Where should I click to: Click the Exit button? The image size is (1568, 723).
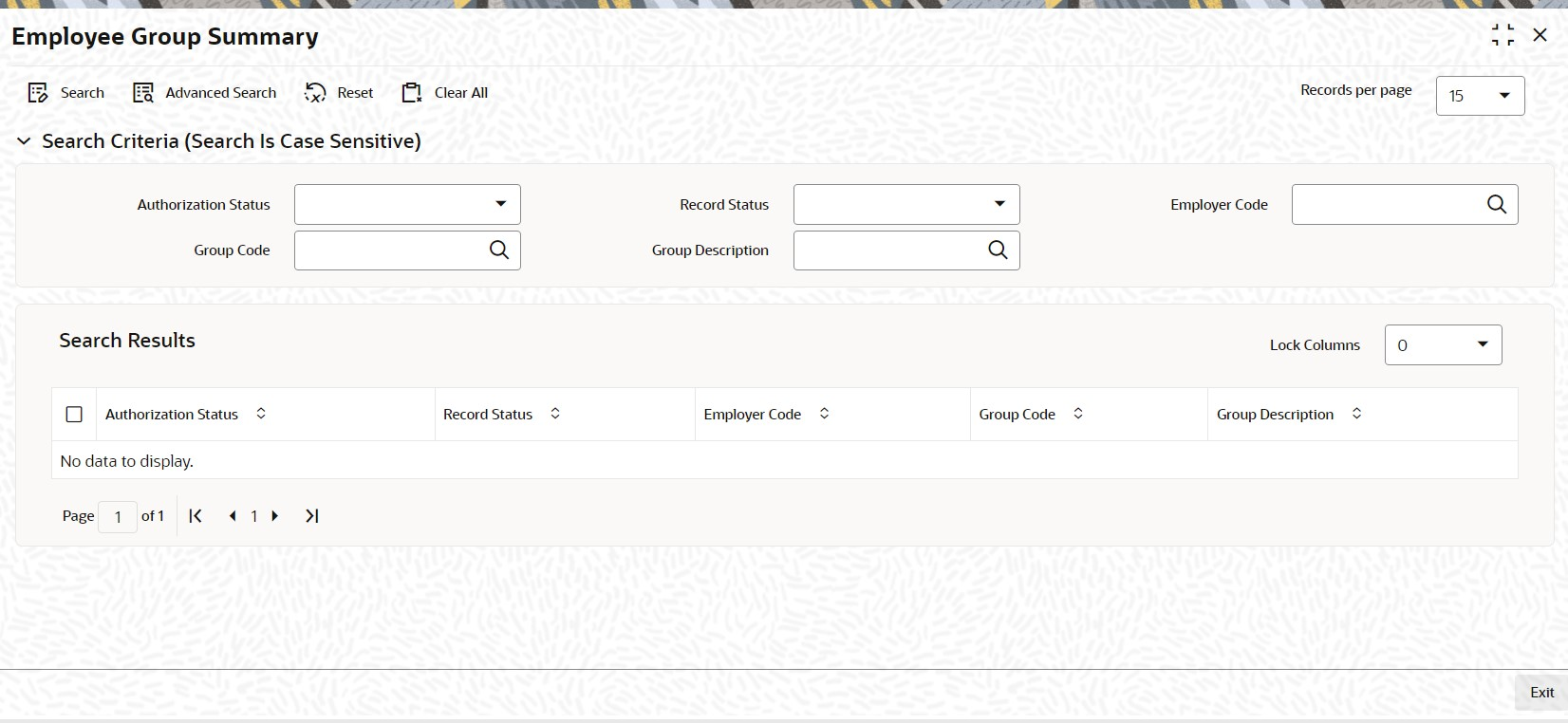tap(1541, 693)
